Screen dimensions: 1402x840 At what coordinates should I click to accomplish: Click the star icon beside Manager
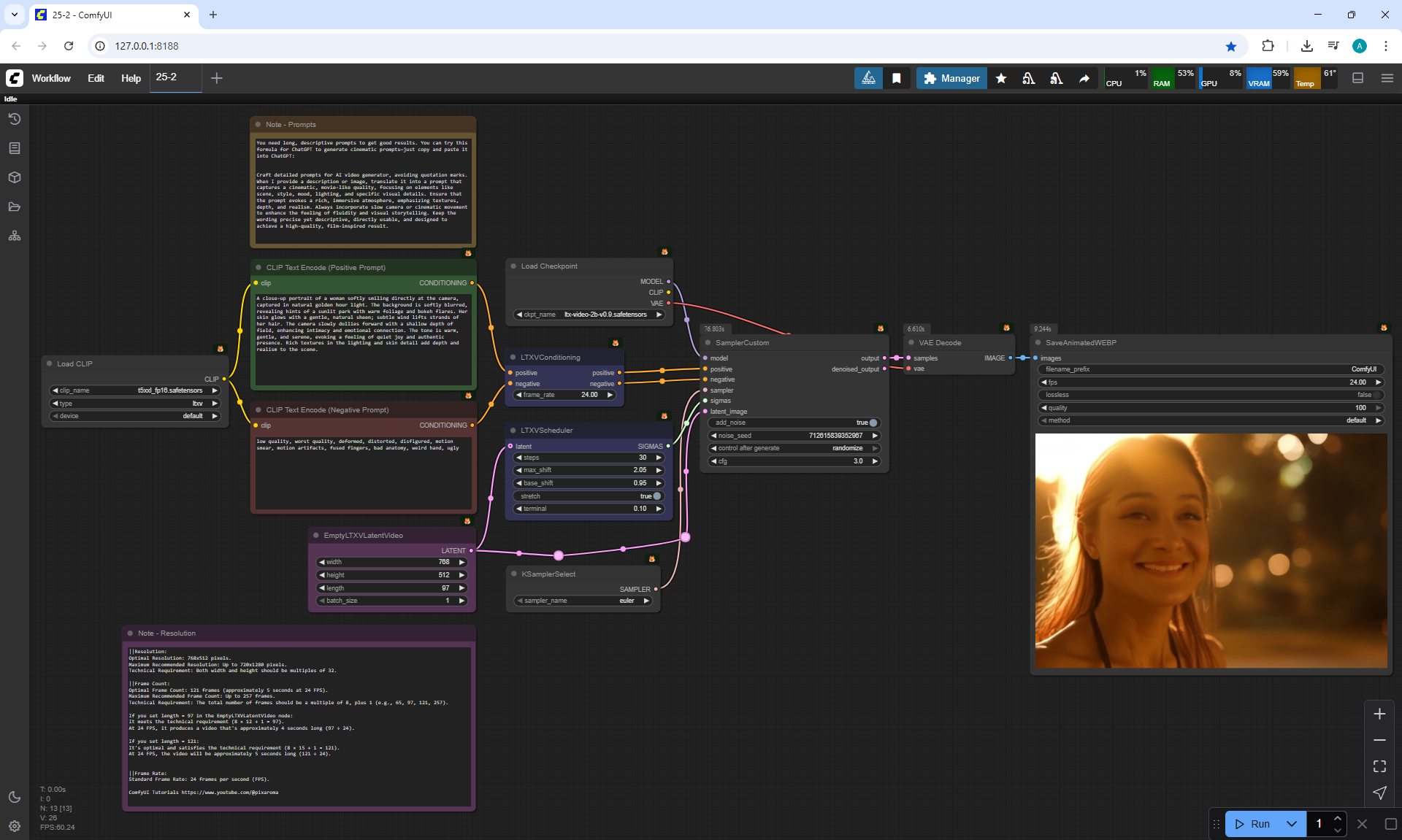click(x=1001, y=78)
